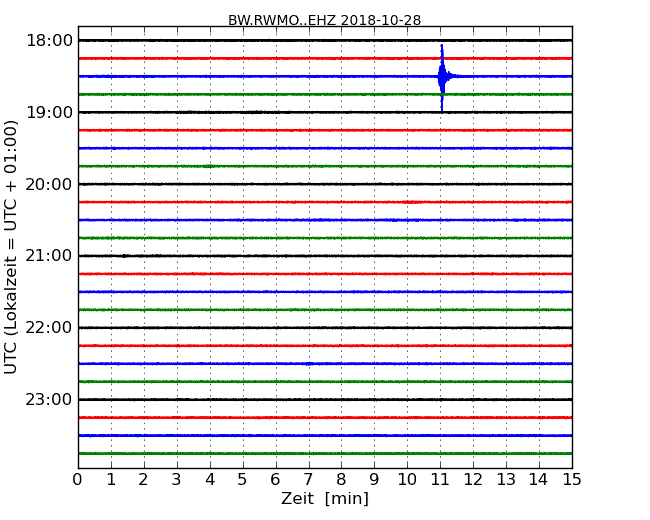The height and width of the screenshot is (520, 650).
Task: Click x-axis tick label 15
Action: tap(572, 479)
